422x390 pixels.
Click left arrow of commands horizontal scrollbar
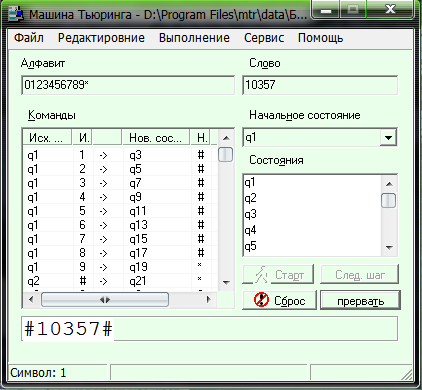tap(31, 299)
